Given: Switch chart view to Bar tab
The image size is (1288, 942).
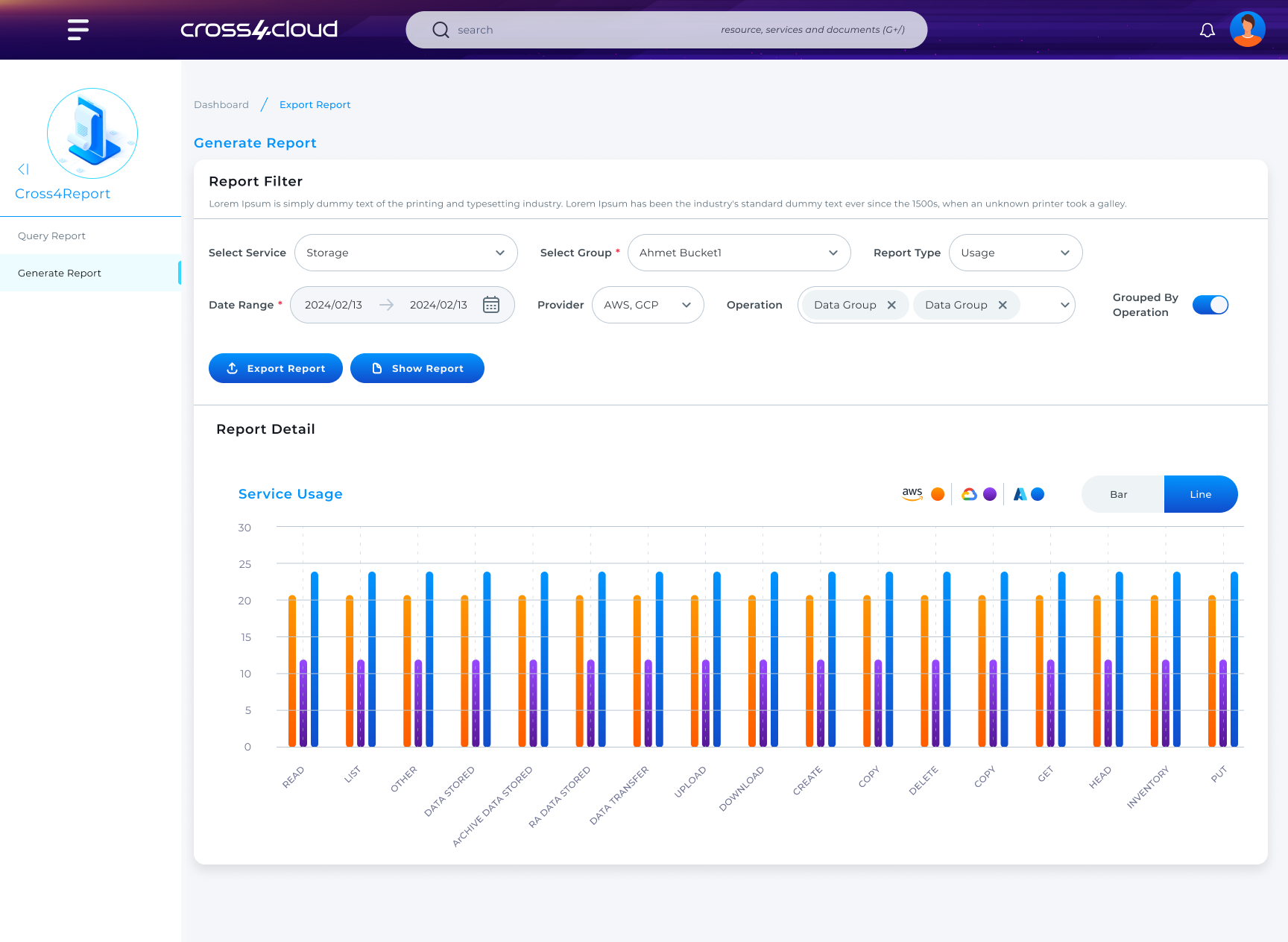Looking at the screenshot, I should pos(1119,494).
